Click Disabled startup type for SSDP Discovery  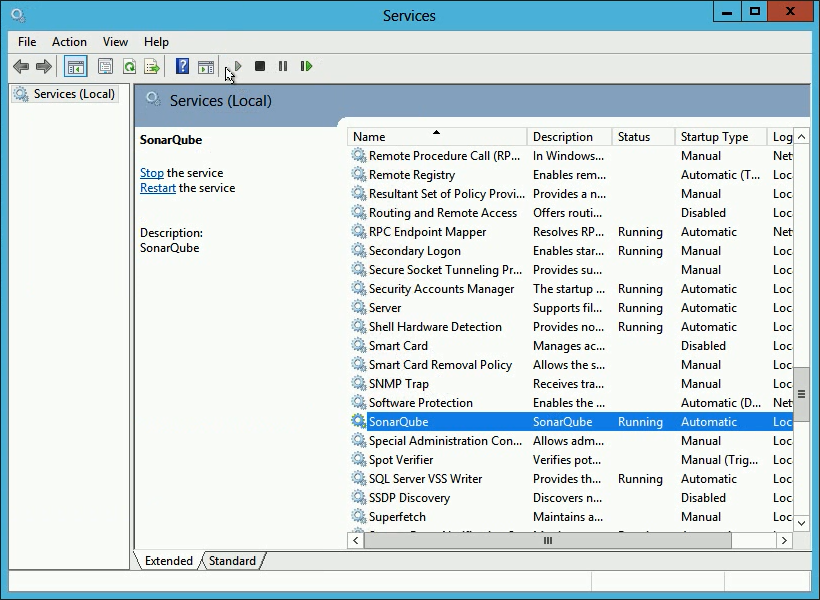[703, 497]
